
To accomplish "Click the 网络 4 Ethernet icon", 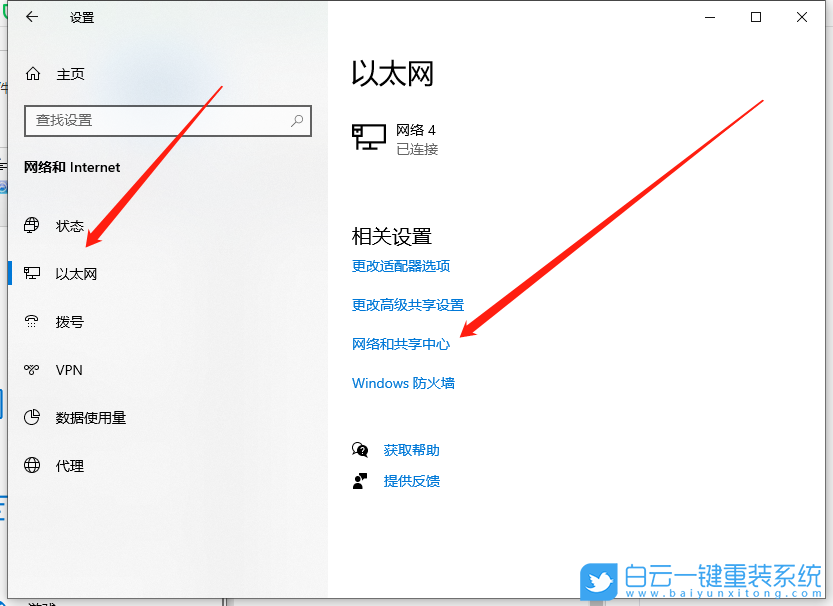I will point(368,136).
